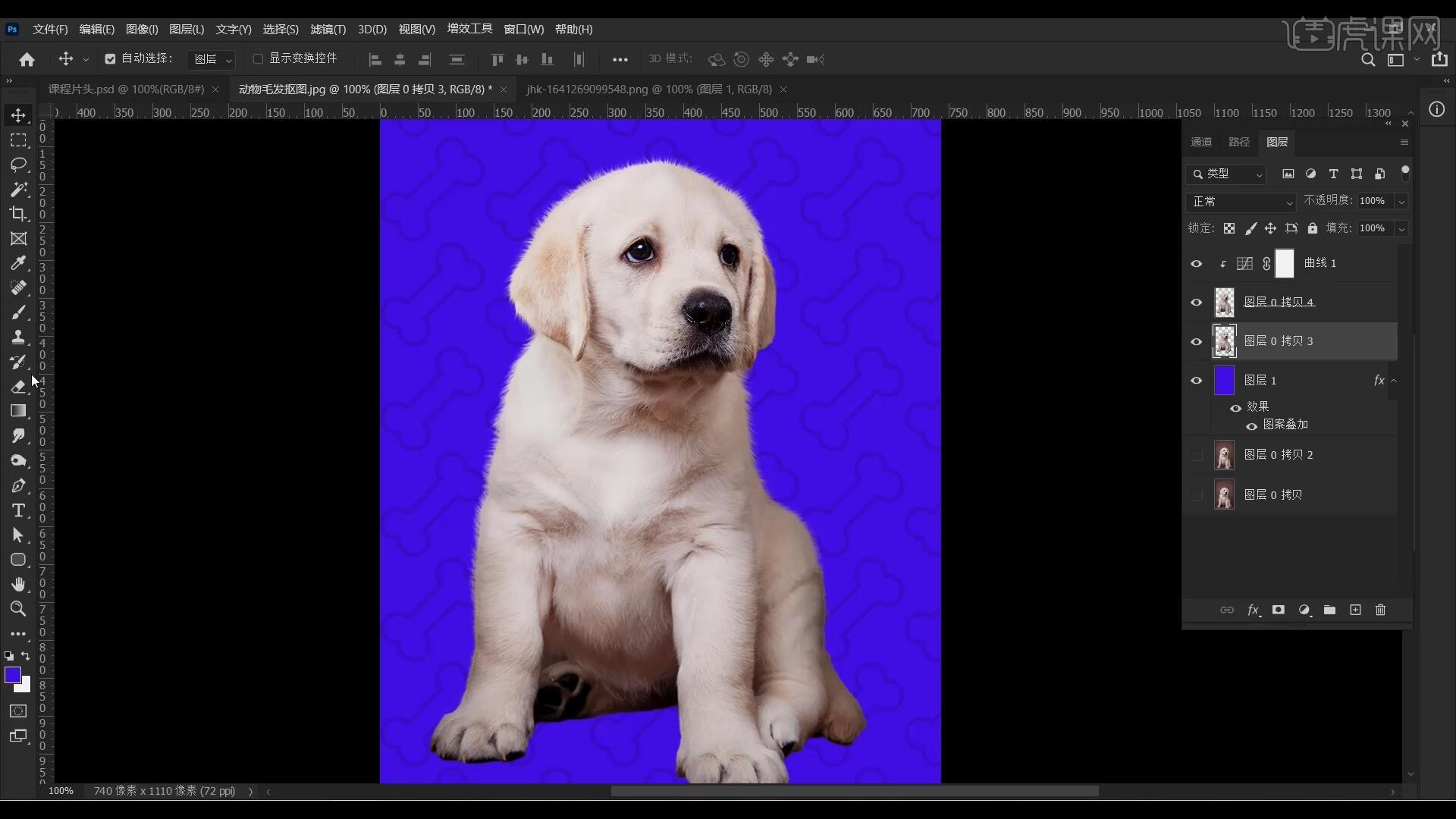Click the blue foreground color swatch
Image resolution: width=1456 pixels, height=819 pixels.
point(12,675)
